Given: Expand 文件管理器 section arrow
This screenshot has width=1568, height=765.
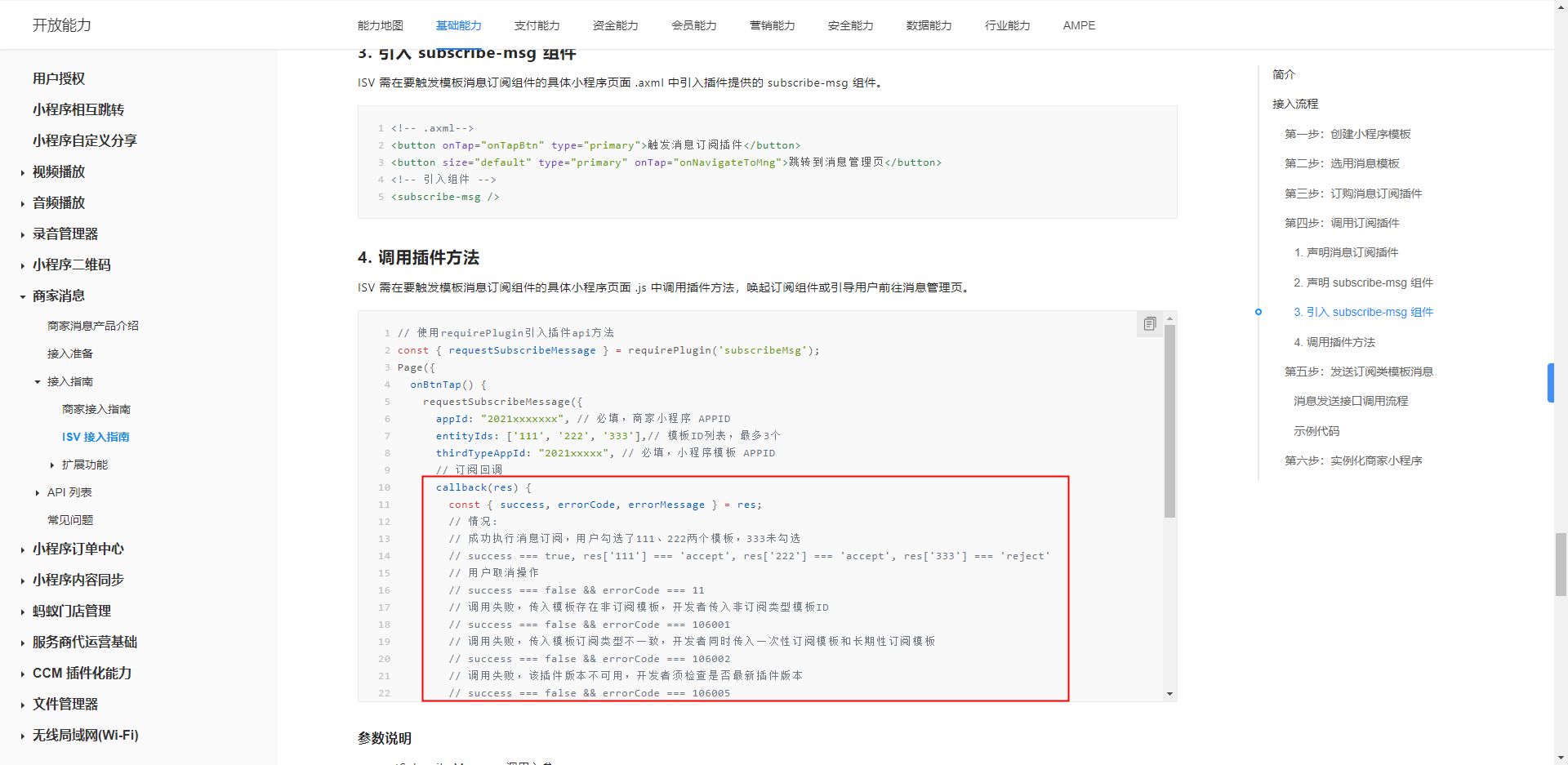Looking at the screenshot, I should pos(22,705).
